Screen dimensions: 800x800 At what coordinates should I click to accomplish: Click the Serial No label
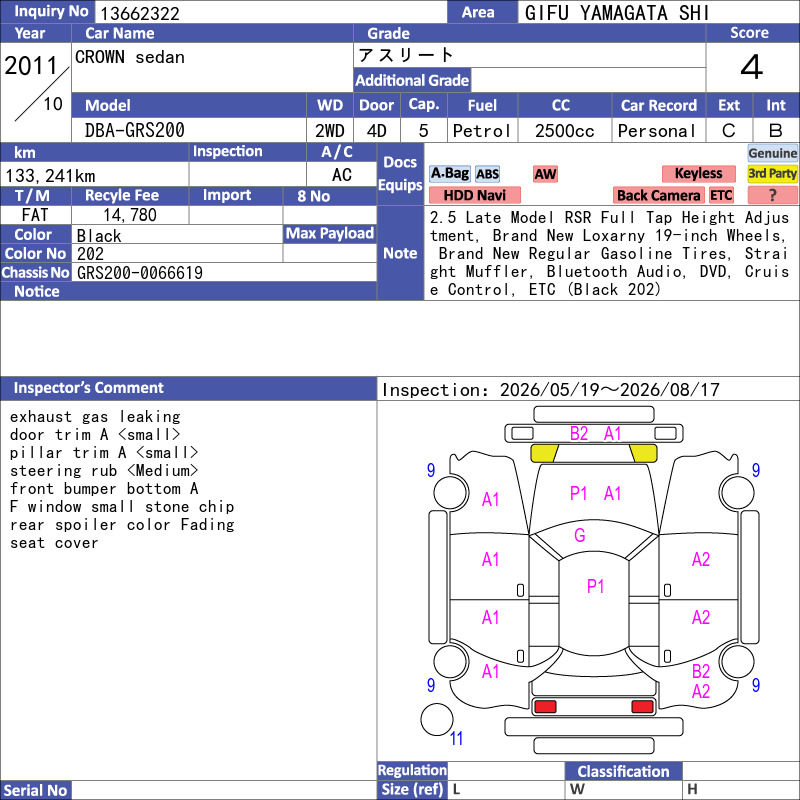[x=35, y=790]
